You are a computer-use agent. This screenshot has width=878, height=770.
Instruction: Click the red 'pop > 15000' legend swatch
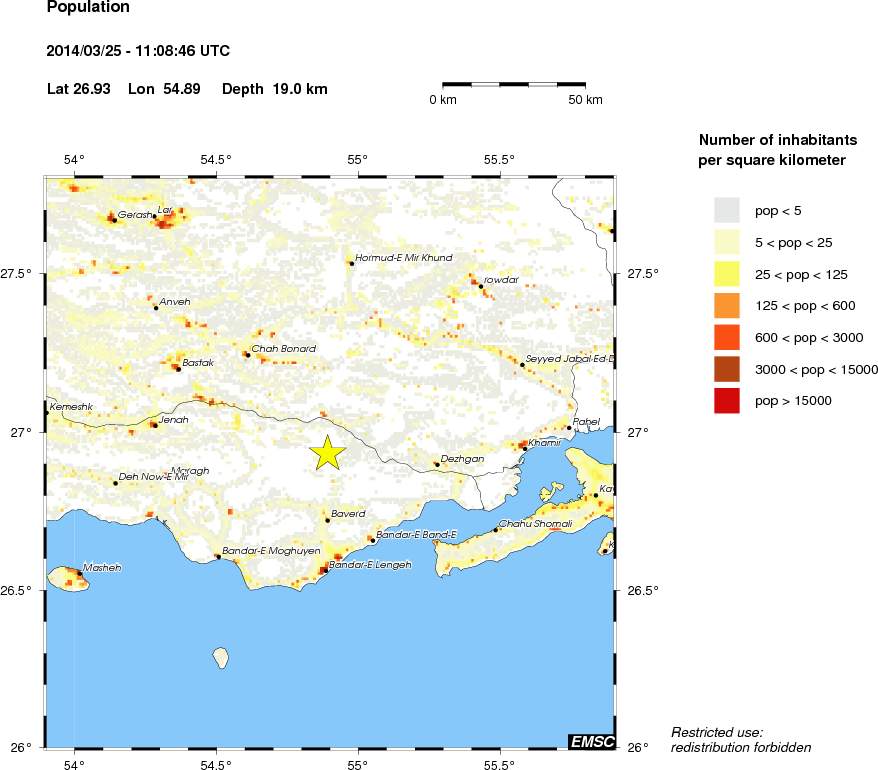(727, 401)
